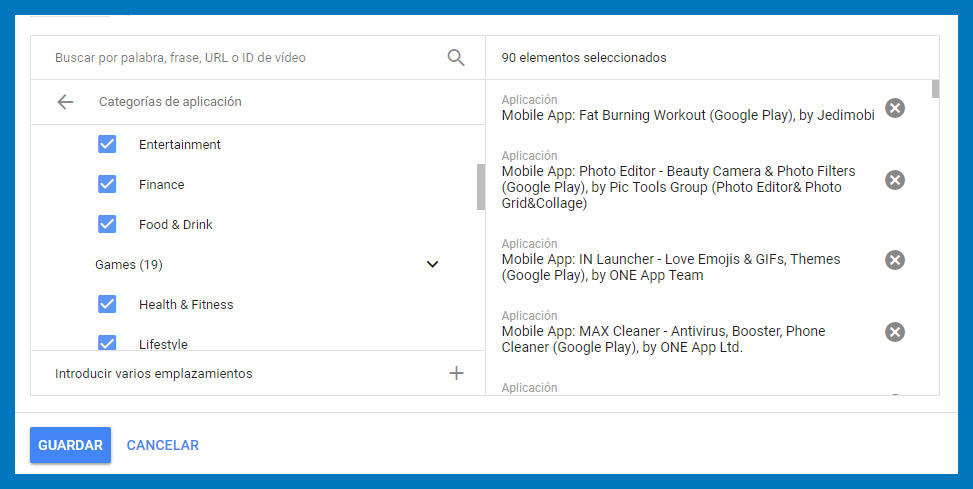
Task: Click the MAX Cleaner Antivirus entry text
Action: click(x=663, y=339)
